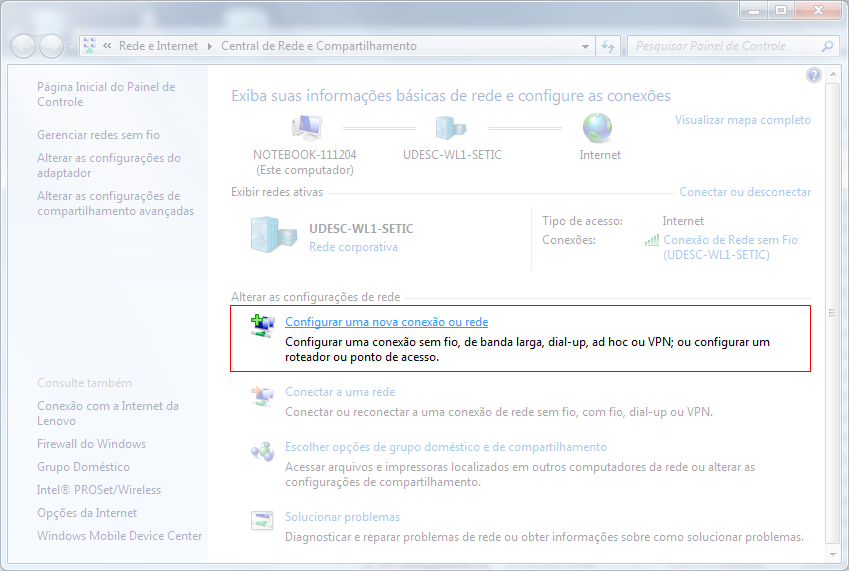Image resolution: width=849 pixels, height=571 pixels.
Task: Open 'Gerenciar redes sem fio' sidebar link
Action: [98, 135]
